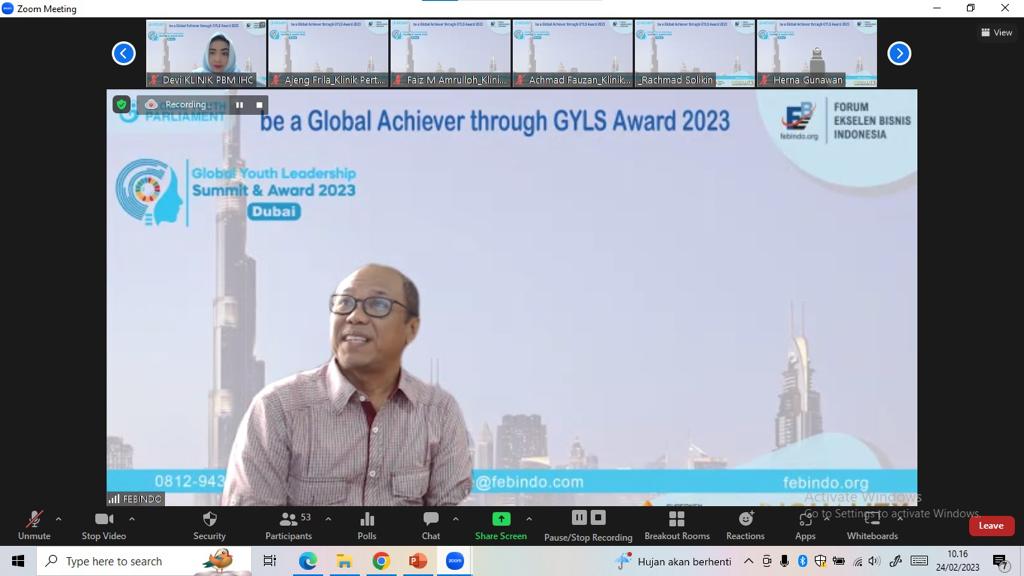
Task: Open the Apps panel
Action: click(x=805, y=526)
